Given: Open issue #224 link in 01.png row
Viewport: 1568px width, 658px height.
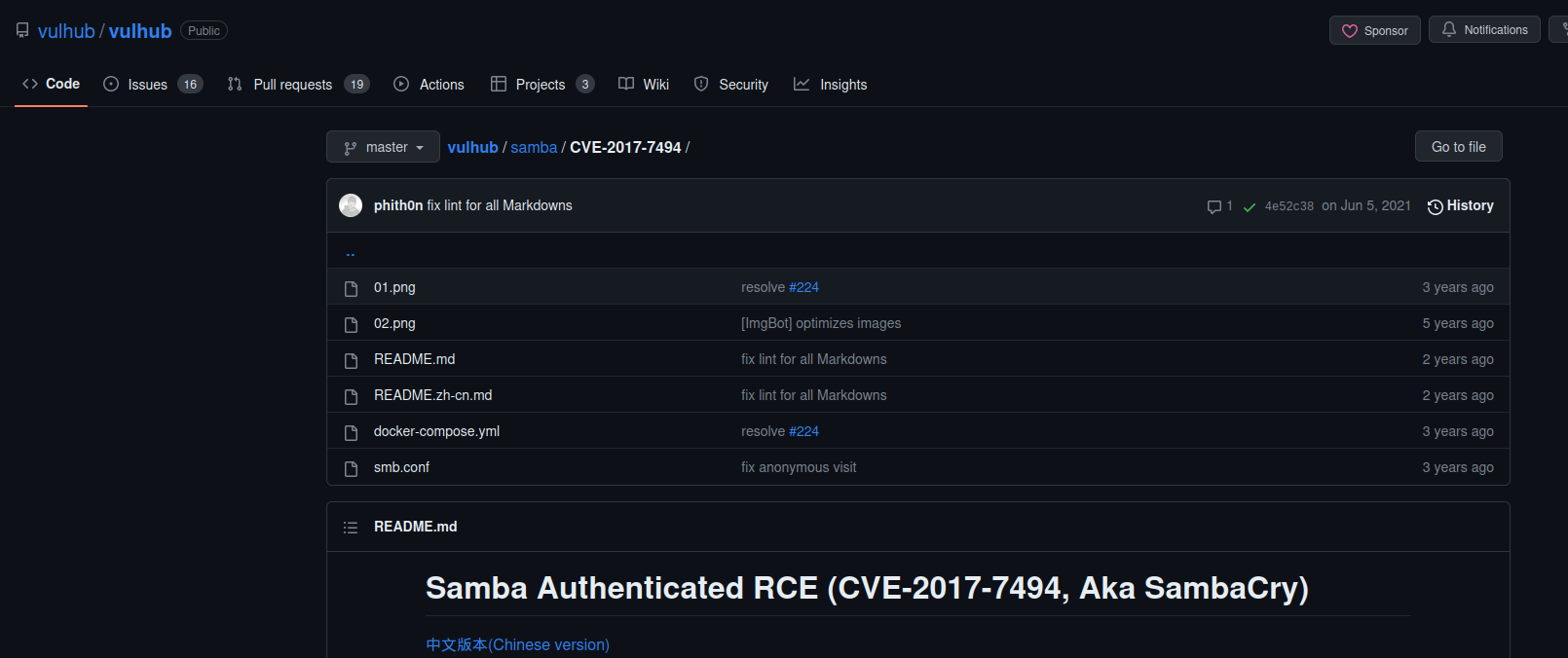Looking at the screenshot, I should pos(803,287).
